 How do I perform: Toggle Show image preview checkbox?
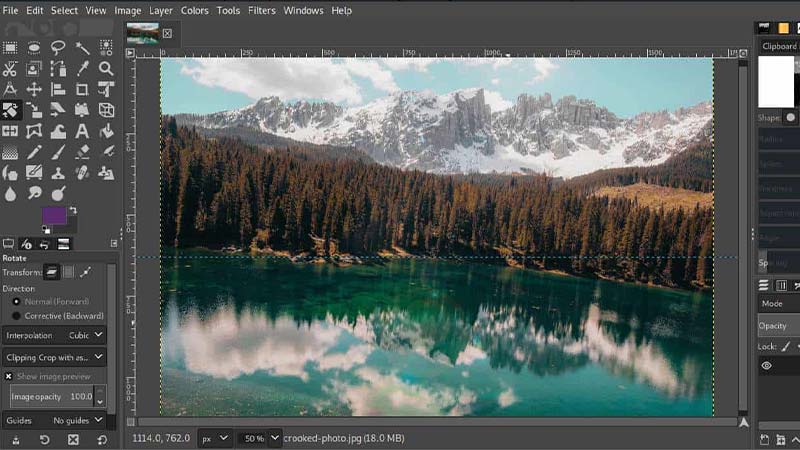[x=9, y=376]
